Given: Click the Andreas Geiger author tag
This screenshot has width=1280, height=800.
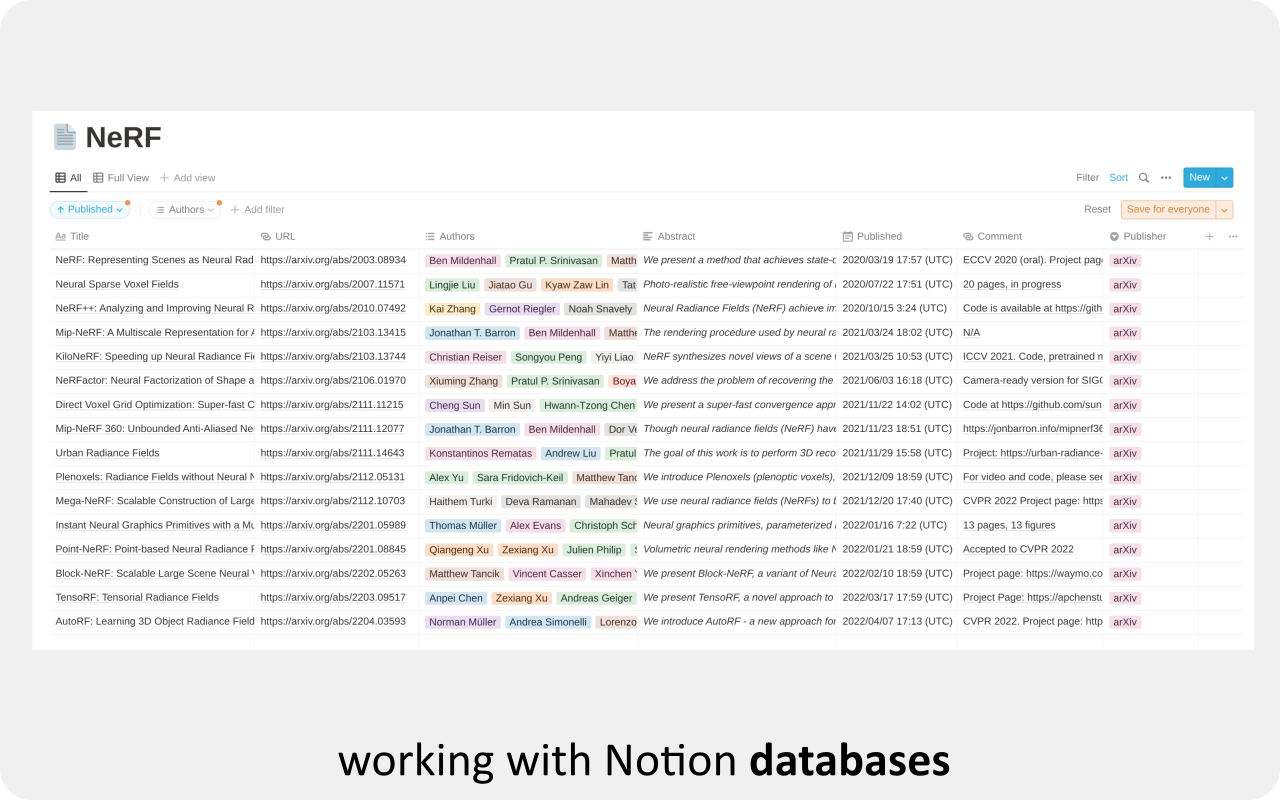Looking at the screenshot, I should tap(596, 598).
